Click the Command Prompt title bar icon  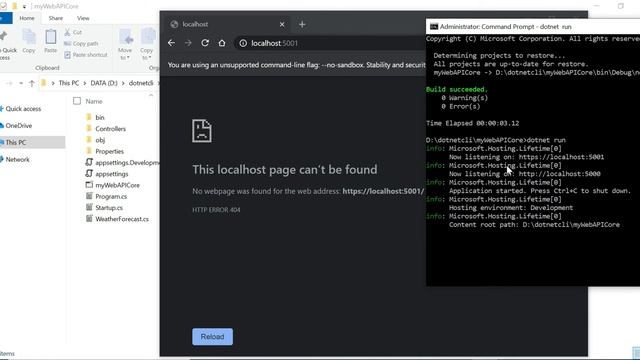pyautogui.click(x=434, y=27)
